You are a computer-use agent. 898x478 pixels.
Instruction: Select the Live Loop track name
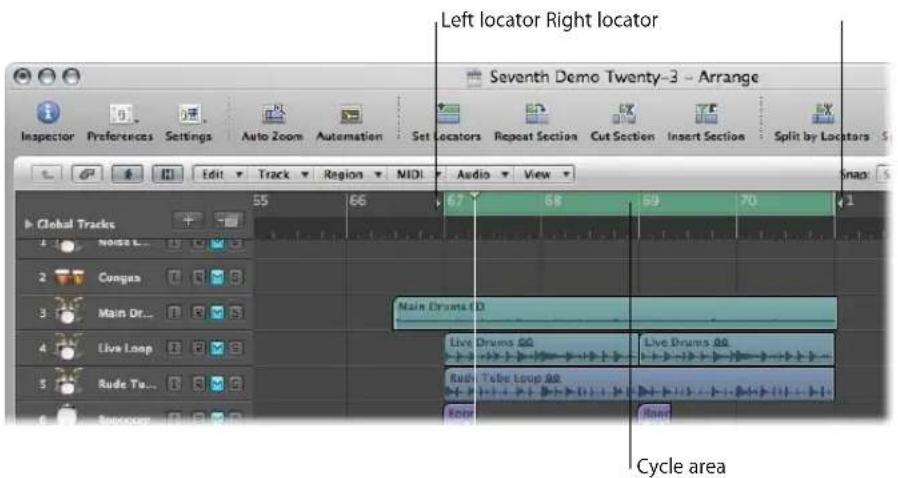point(125,348)
